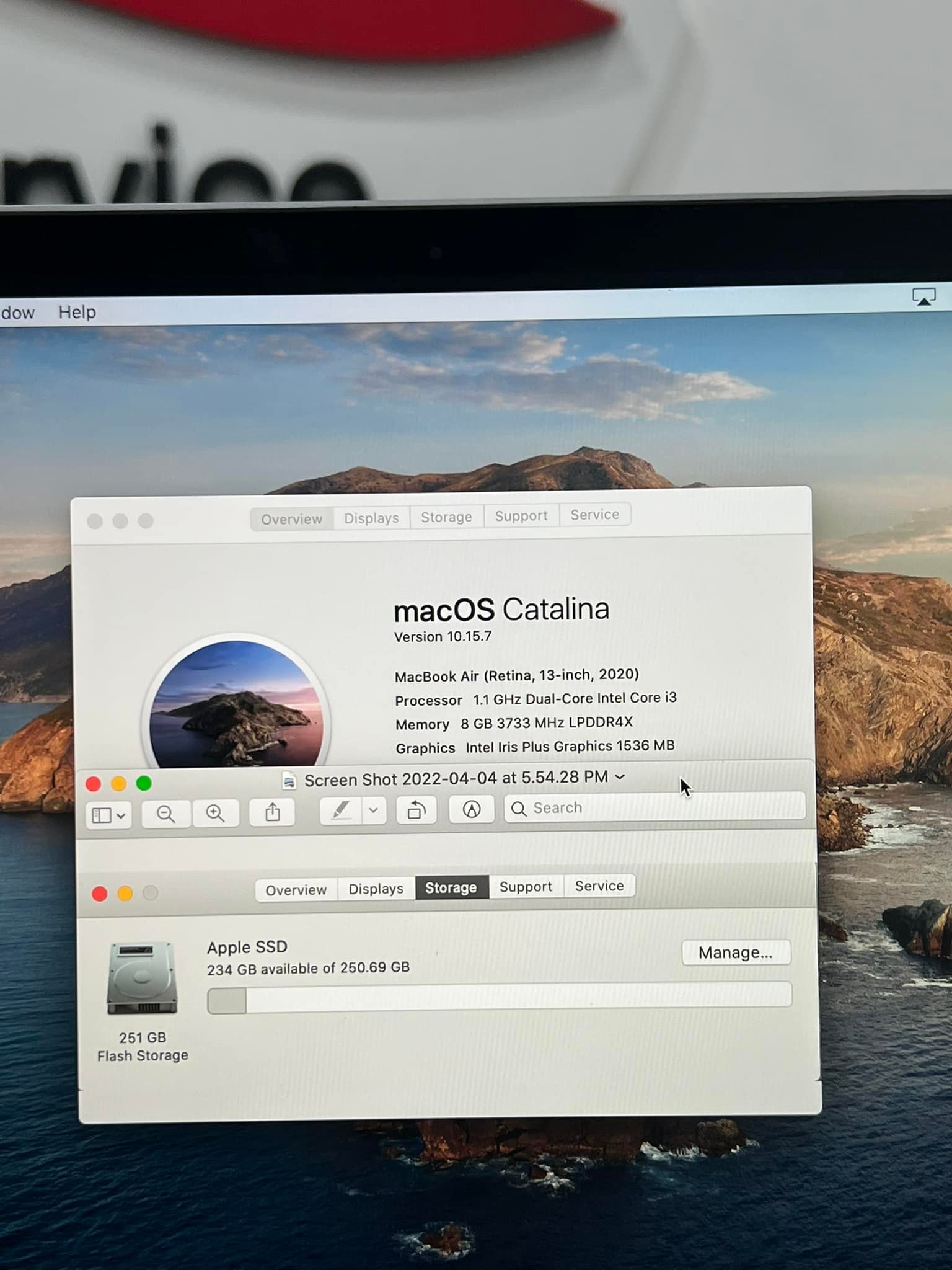Viewport: 952px width, 1270px height.
Task: Click the Version 10.15.7 text
Action: pyautogui.click(x=443, y=637)
